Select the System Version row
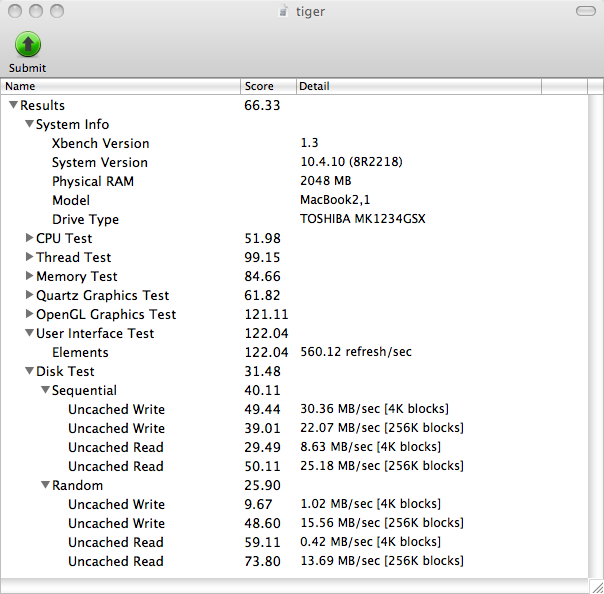Viewport: 604px width, 594px height. [x=294, y=162]
